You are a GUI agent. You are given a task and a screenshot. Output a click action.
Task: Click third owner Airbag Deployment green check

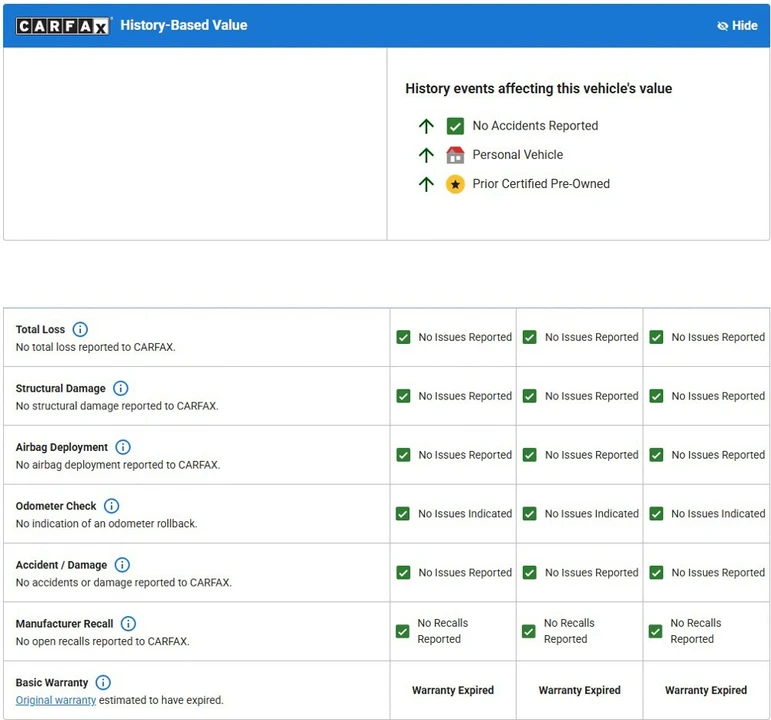pos(656,455)
